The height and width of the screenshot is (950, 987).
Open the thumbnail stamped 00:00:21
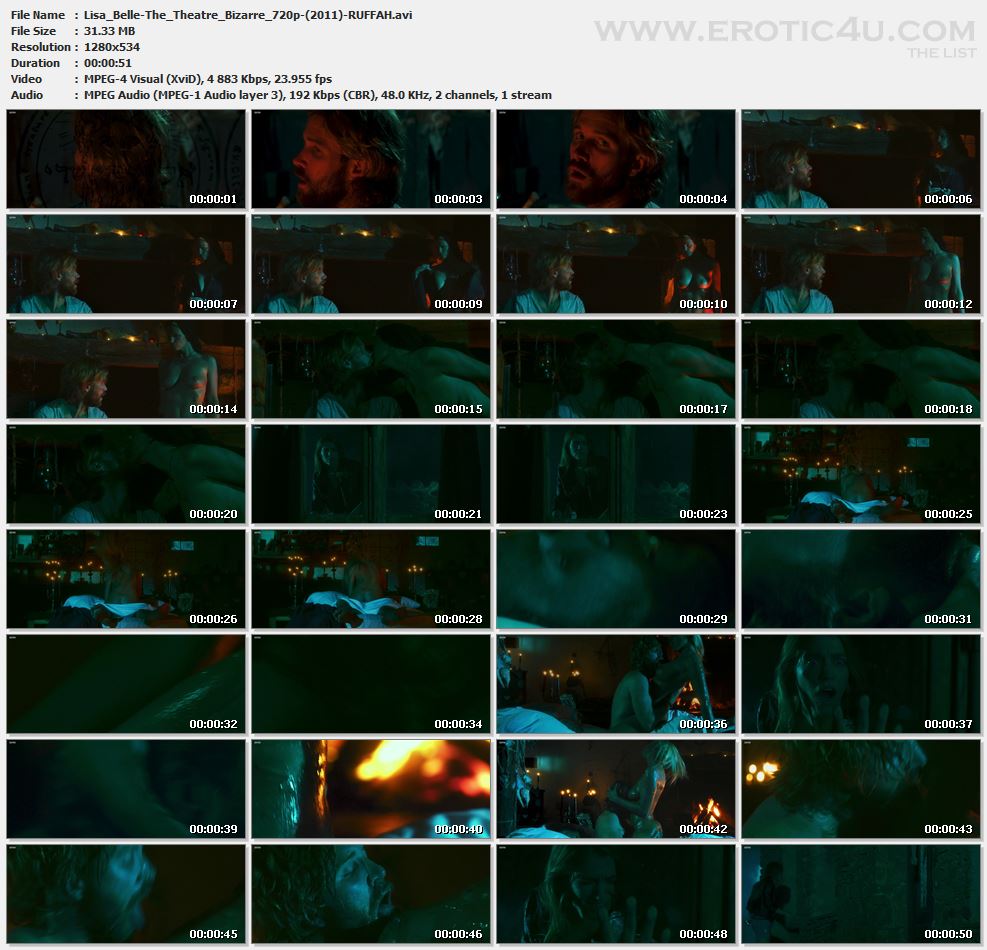coord(371,474)
